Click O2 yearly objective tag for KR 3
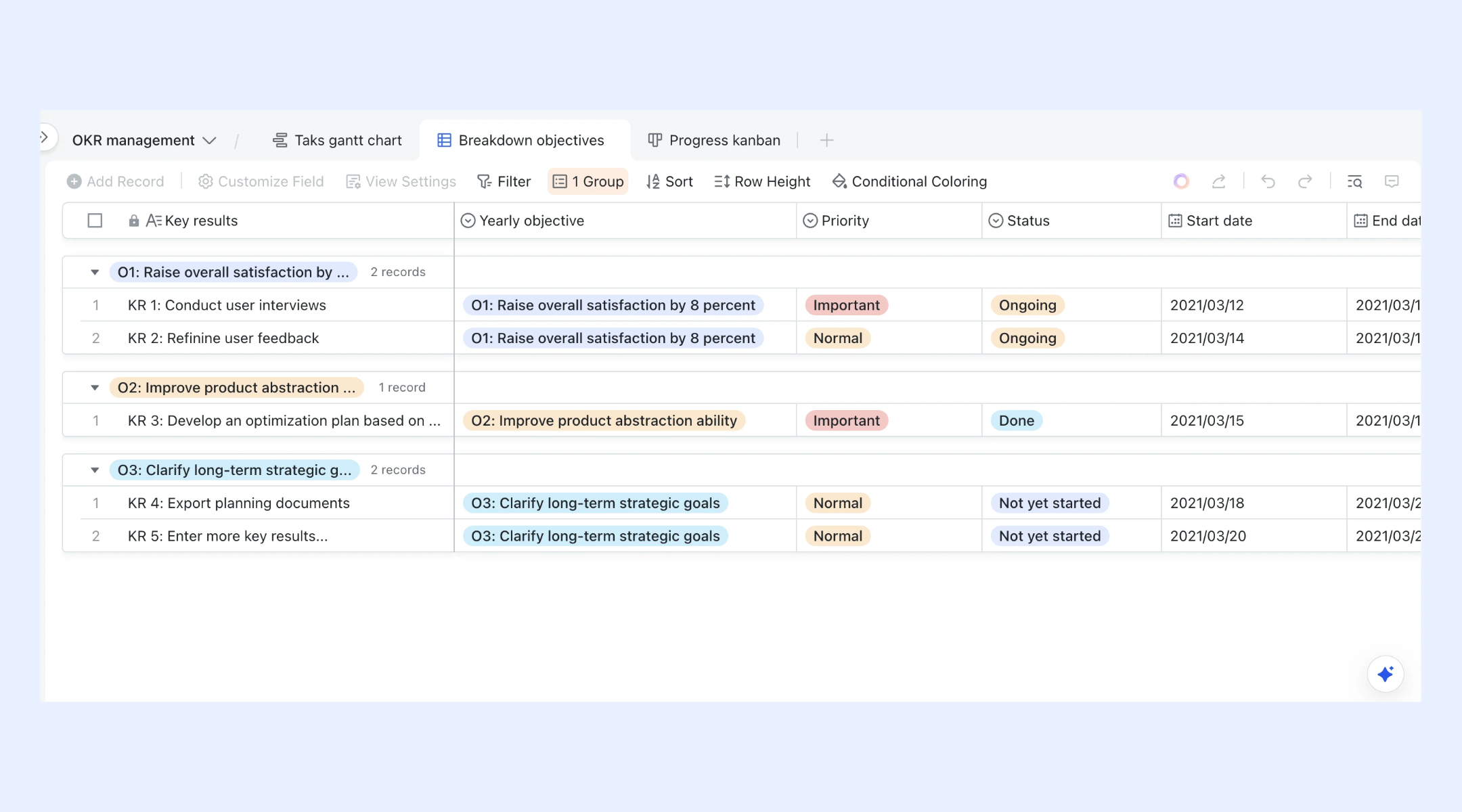 [604, 421]
